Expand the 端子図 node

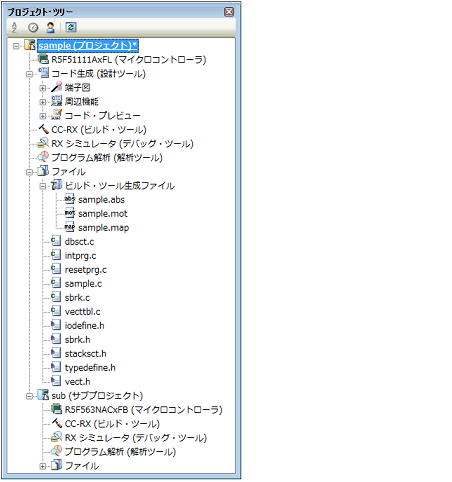click(43, 88)
